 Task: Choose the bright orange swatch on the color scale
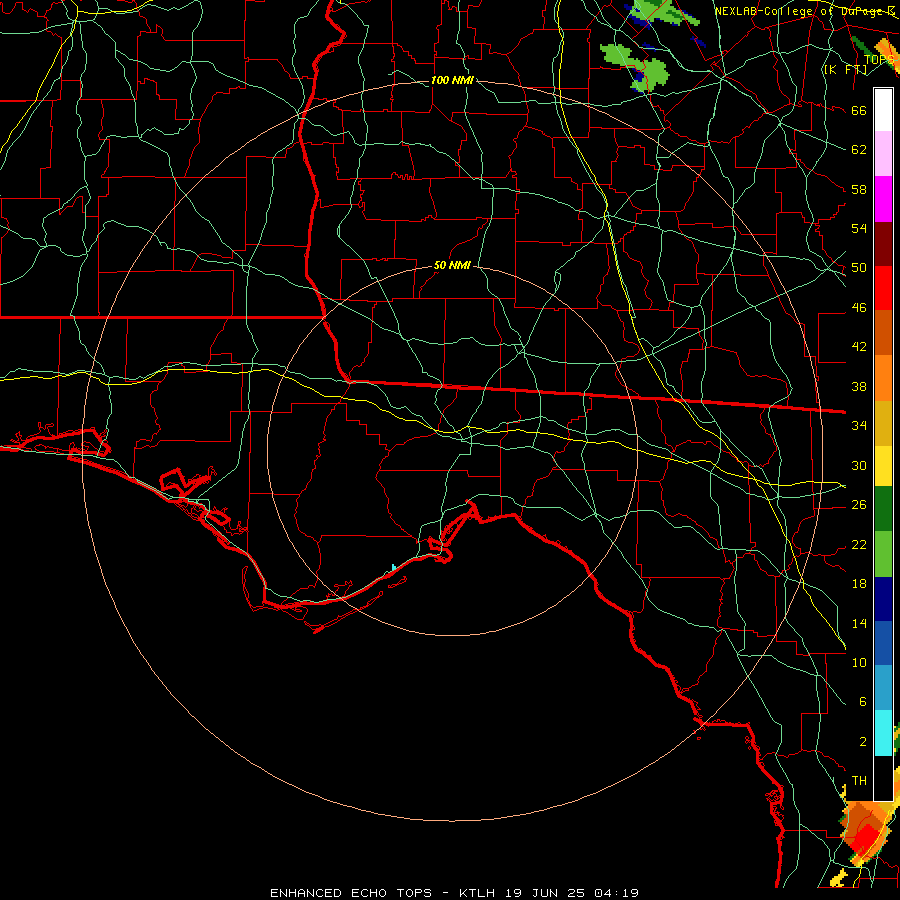click(883, 378)
